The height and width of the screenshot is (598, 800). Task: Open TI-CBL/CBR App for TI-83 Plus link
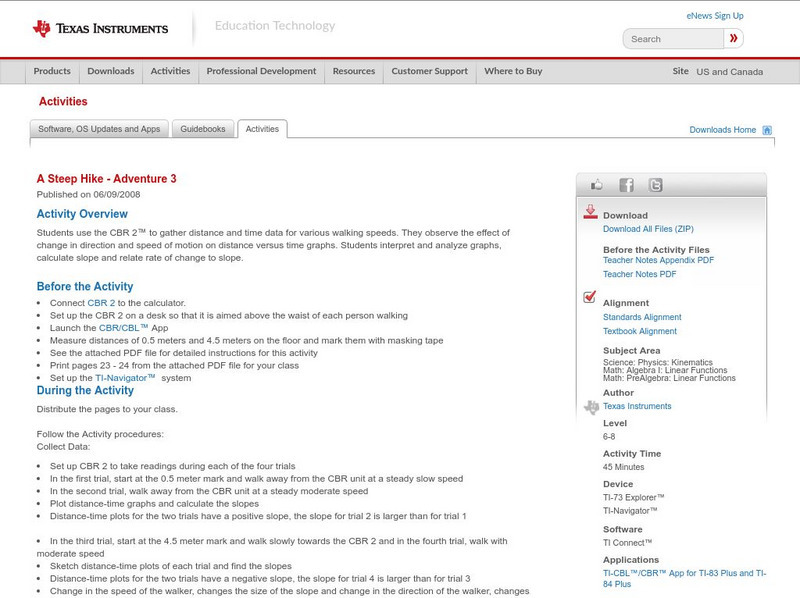point(684,579)
